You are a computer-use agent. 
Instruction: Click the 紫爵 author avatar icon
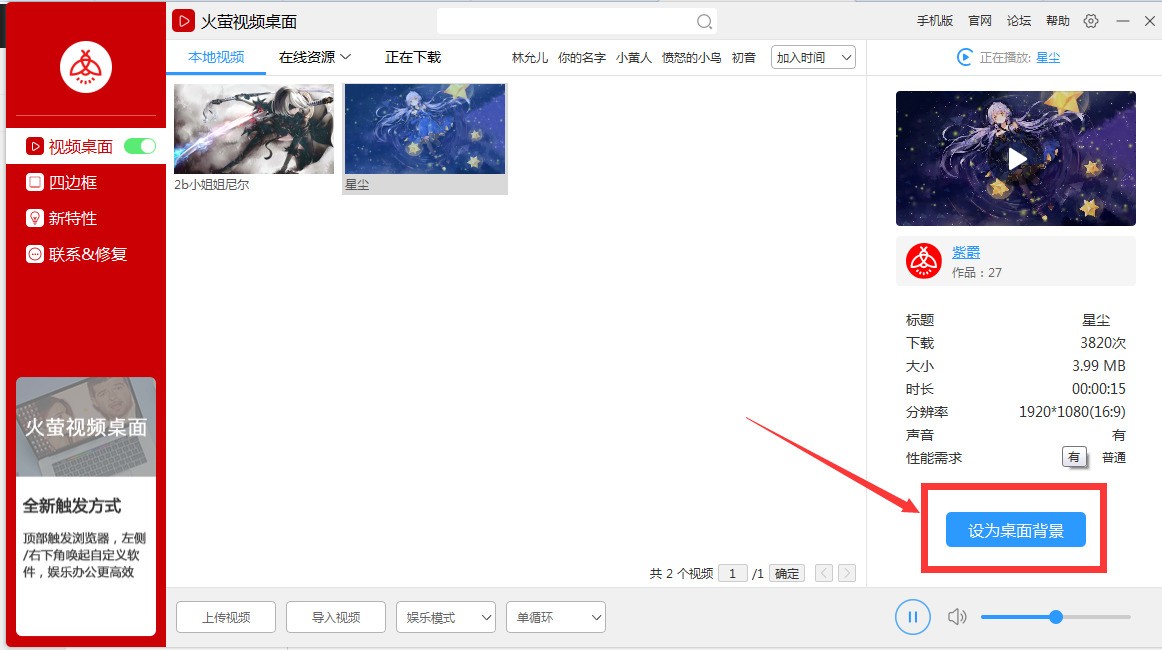point(922,261)
